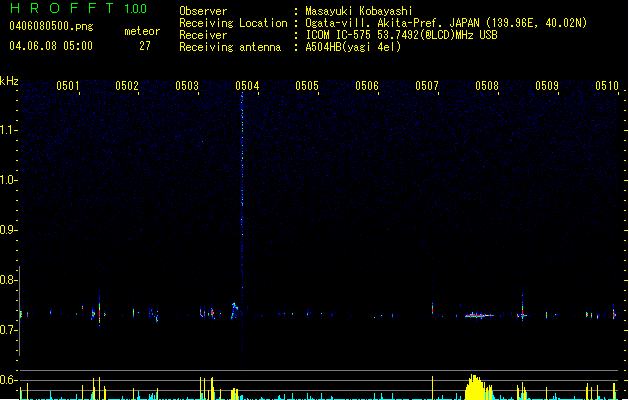Click the 0507 time marker
The image size is (629, 400).
(427, 86)
